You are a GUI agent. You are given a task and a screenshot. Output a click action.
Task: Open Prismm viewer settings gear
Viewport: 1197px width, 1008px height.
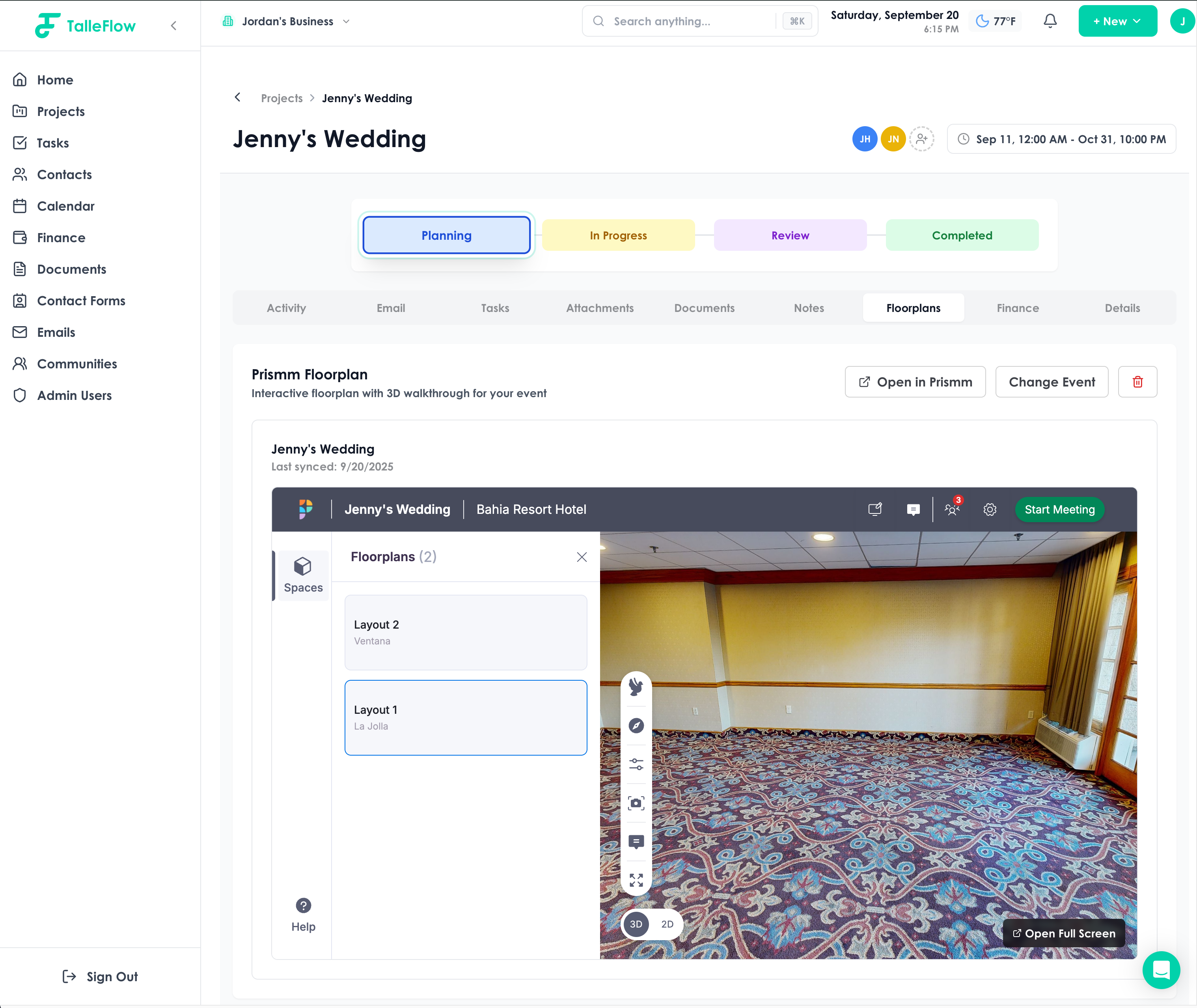[990, 509]
